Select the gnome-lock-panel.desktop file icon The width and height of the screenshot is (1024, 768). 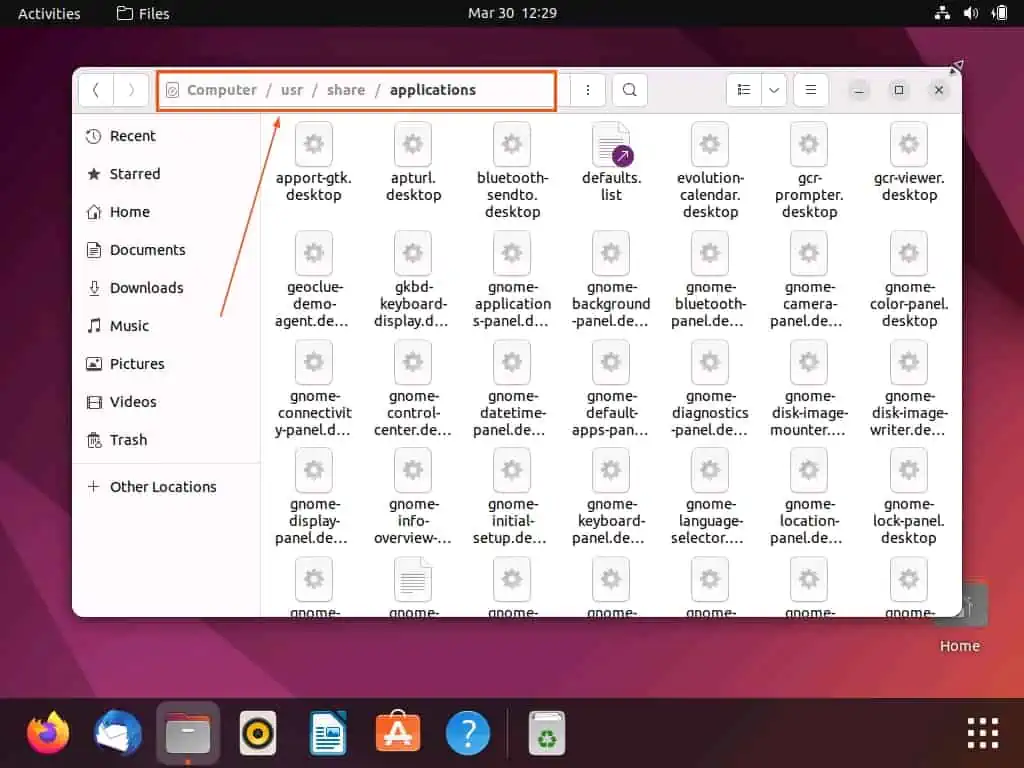pyautogui.click(x=908, y=470)
